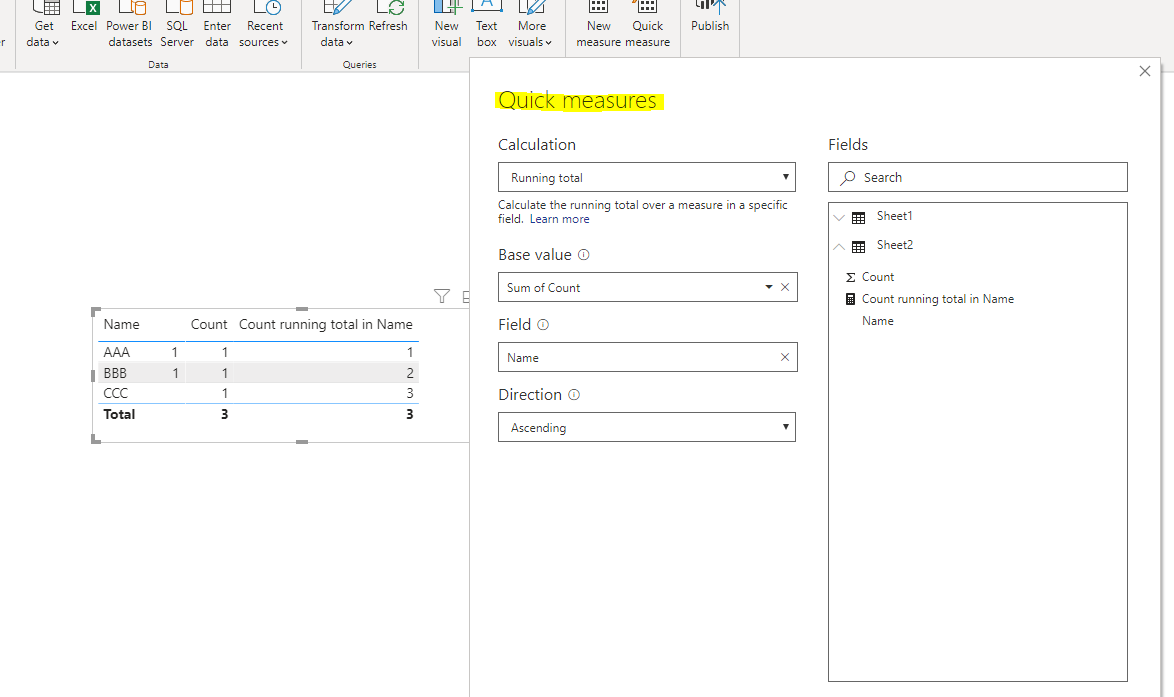The image size is (1174, 697).
Task: Click the Excel data source button
Action: [84, 18]
